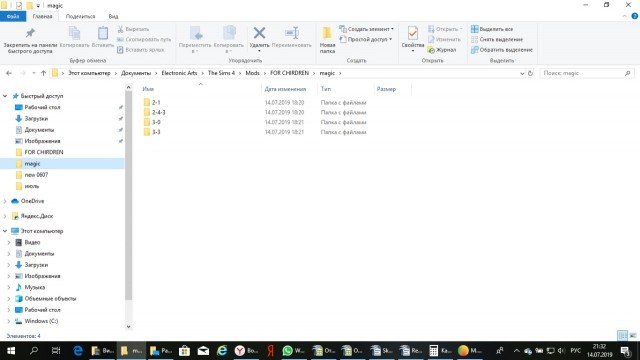Open Музыка under Этот компьютер
640x360 pixels.
pos(34,287)
